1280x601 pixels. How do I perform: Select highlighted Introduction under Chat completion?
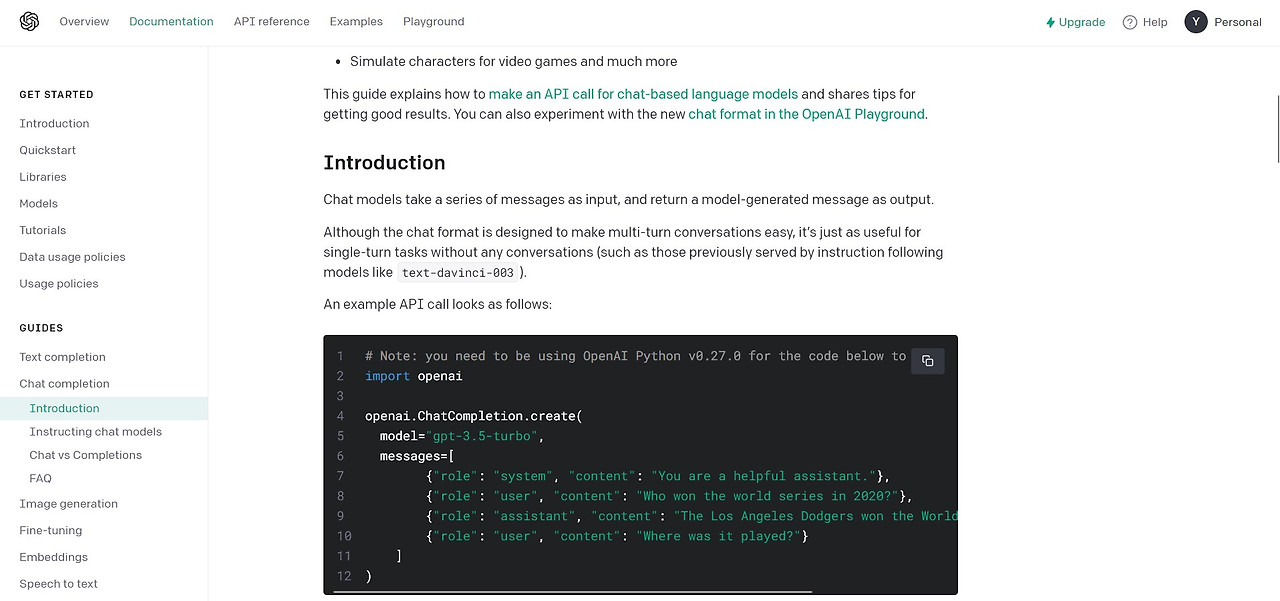point(104,408)
